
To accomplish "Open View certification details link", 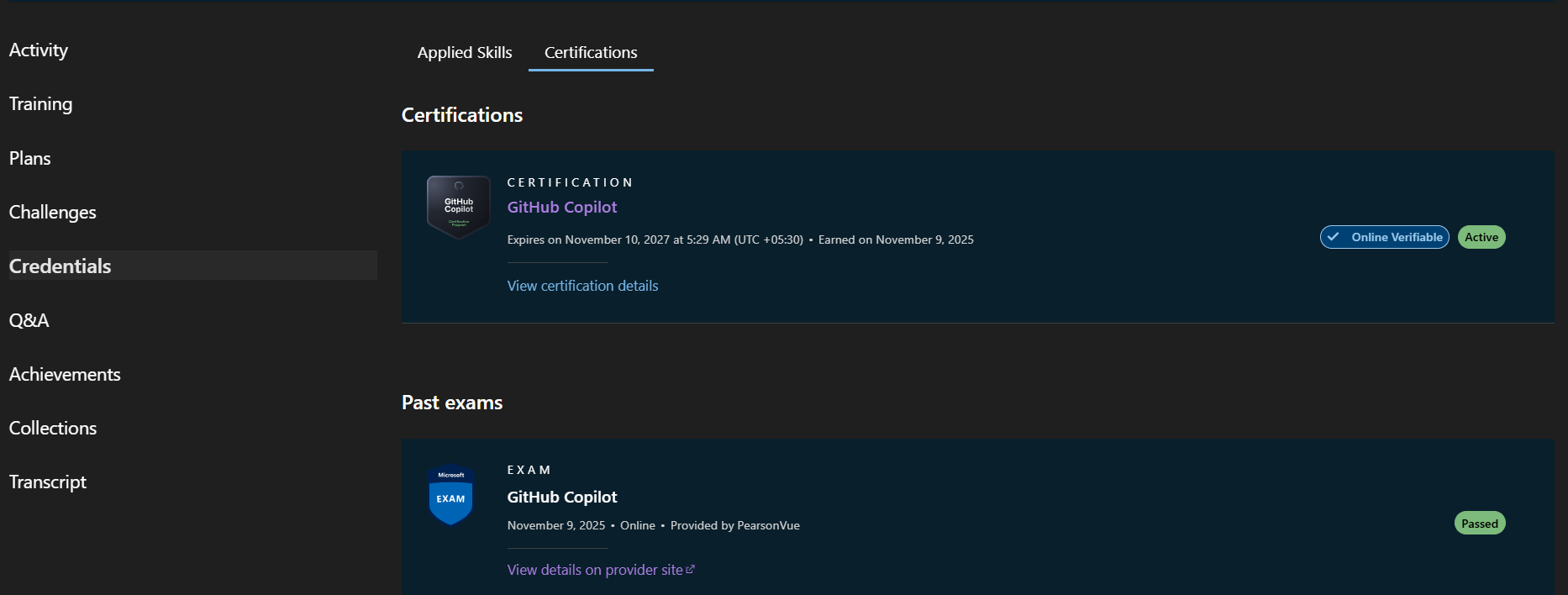I will pos(583,286).
